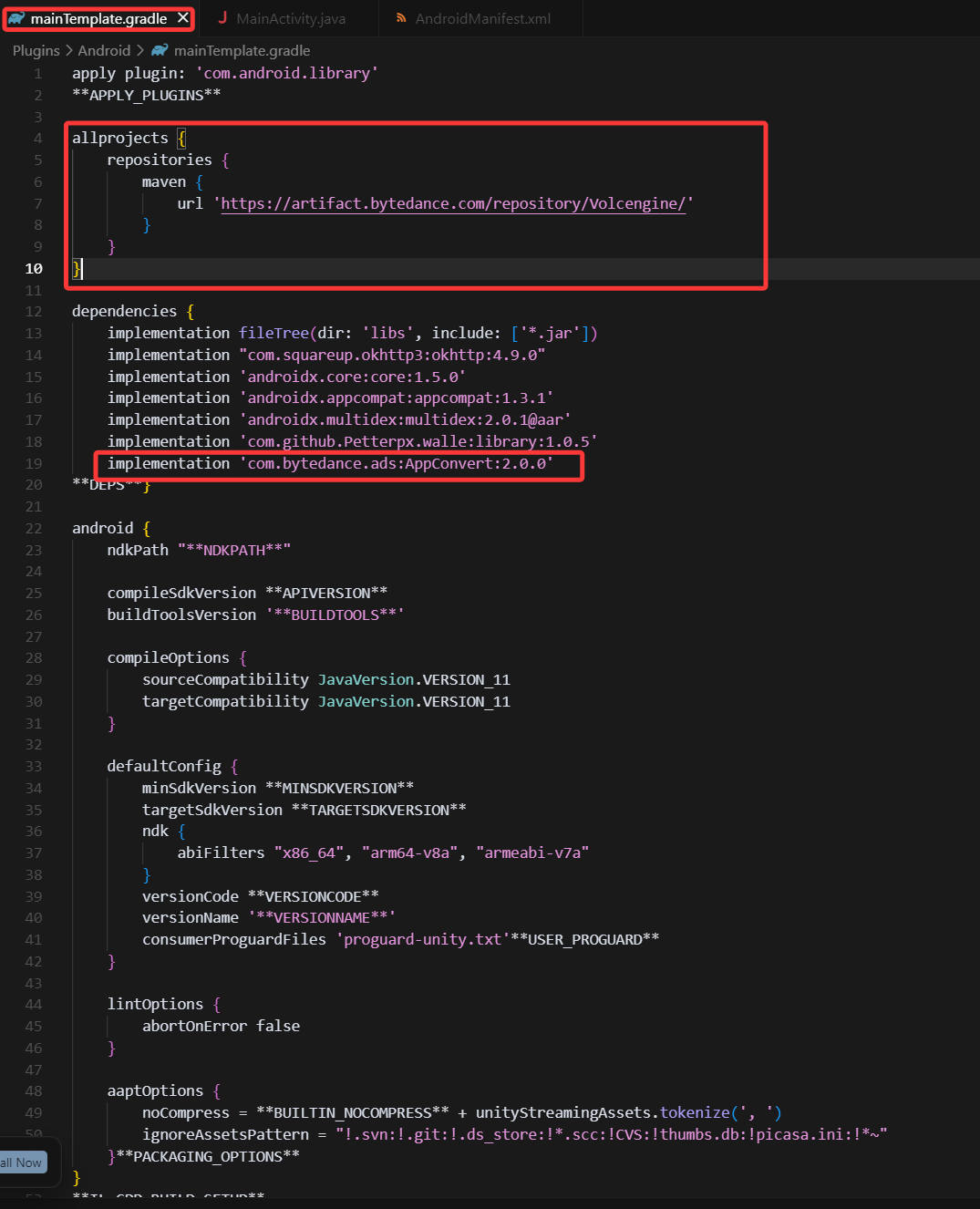Click 'targetSdkVersion' on line 35
980x1209 pixels.
(212, 810)
